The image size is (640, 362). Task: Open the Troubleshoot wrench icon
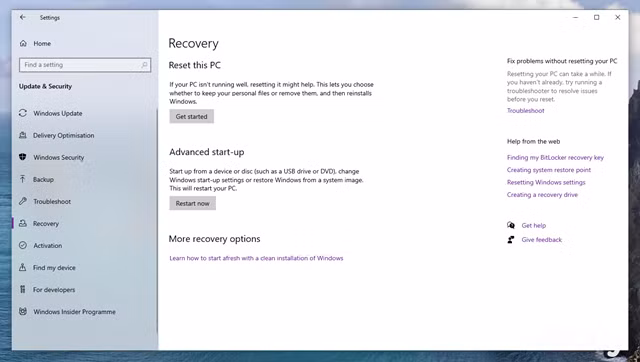(x=23, y=201)
